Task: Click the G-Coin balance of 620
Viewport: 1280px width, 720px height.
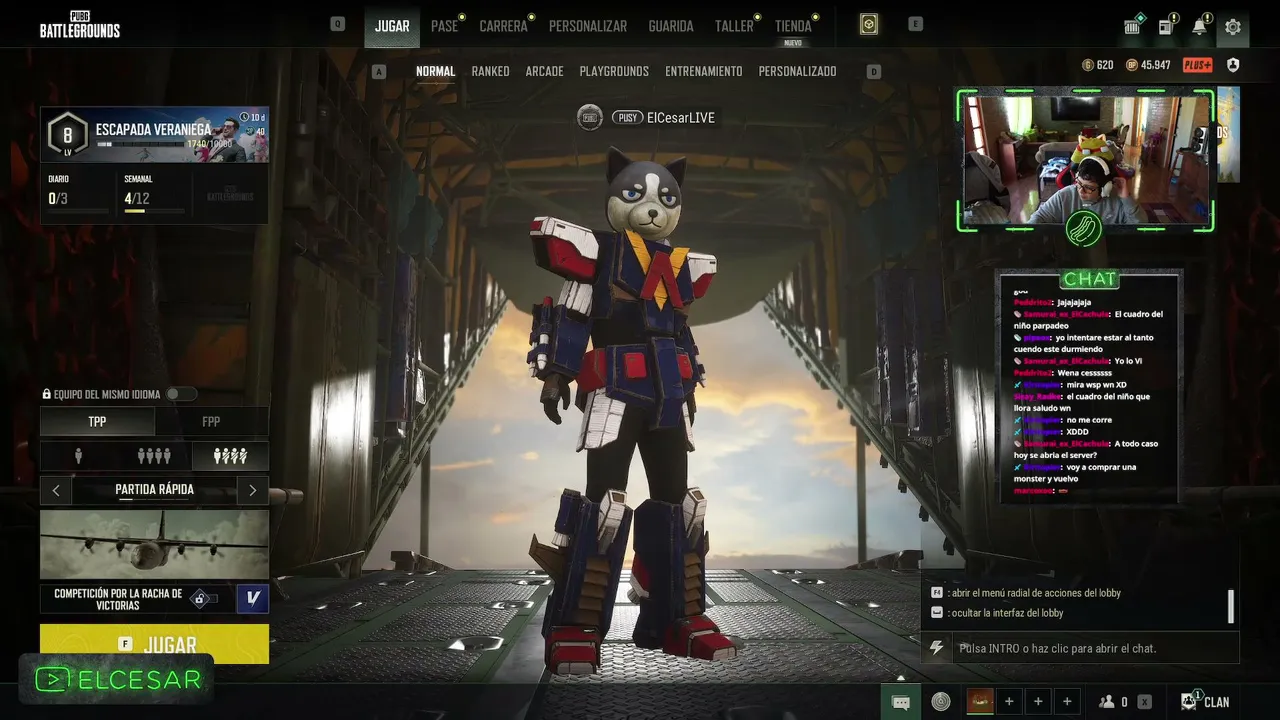Action: click(1097, 65)
